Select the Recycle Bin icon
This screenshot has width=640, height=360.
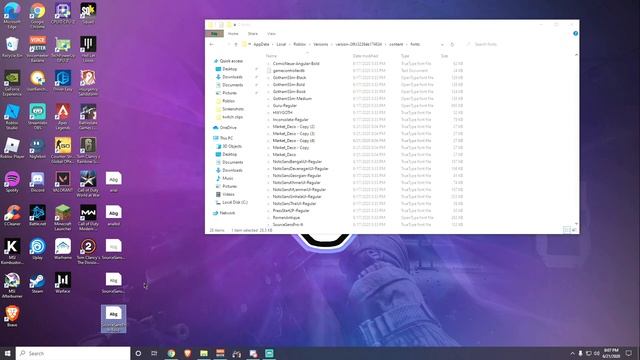pyautogui.click(x=12, y=47)
